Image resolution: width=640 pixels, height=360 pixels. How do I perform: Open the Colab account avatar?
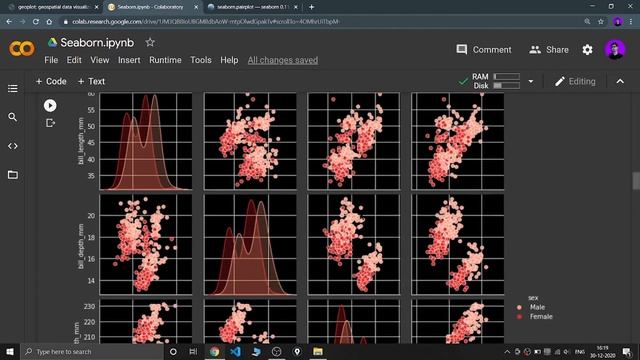tap(615, 49)
